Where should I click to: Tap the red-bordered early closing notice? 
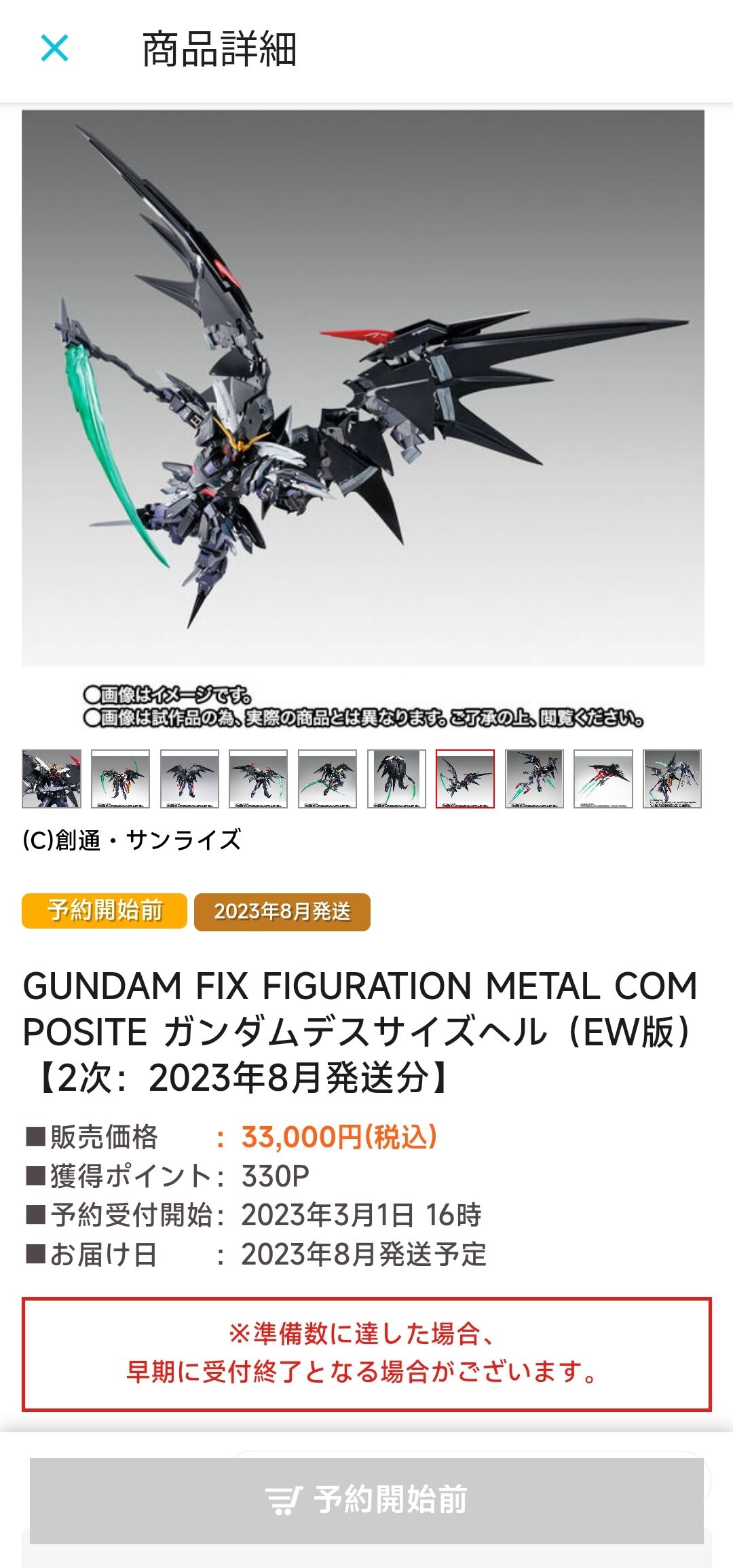[366, 1354]
